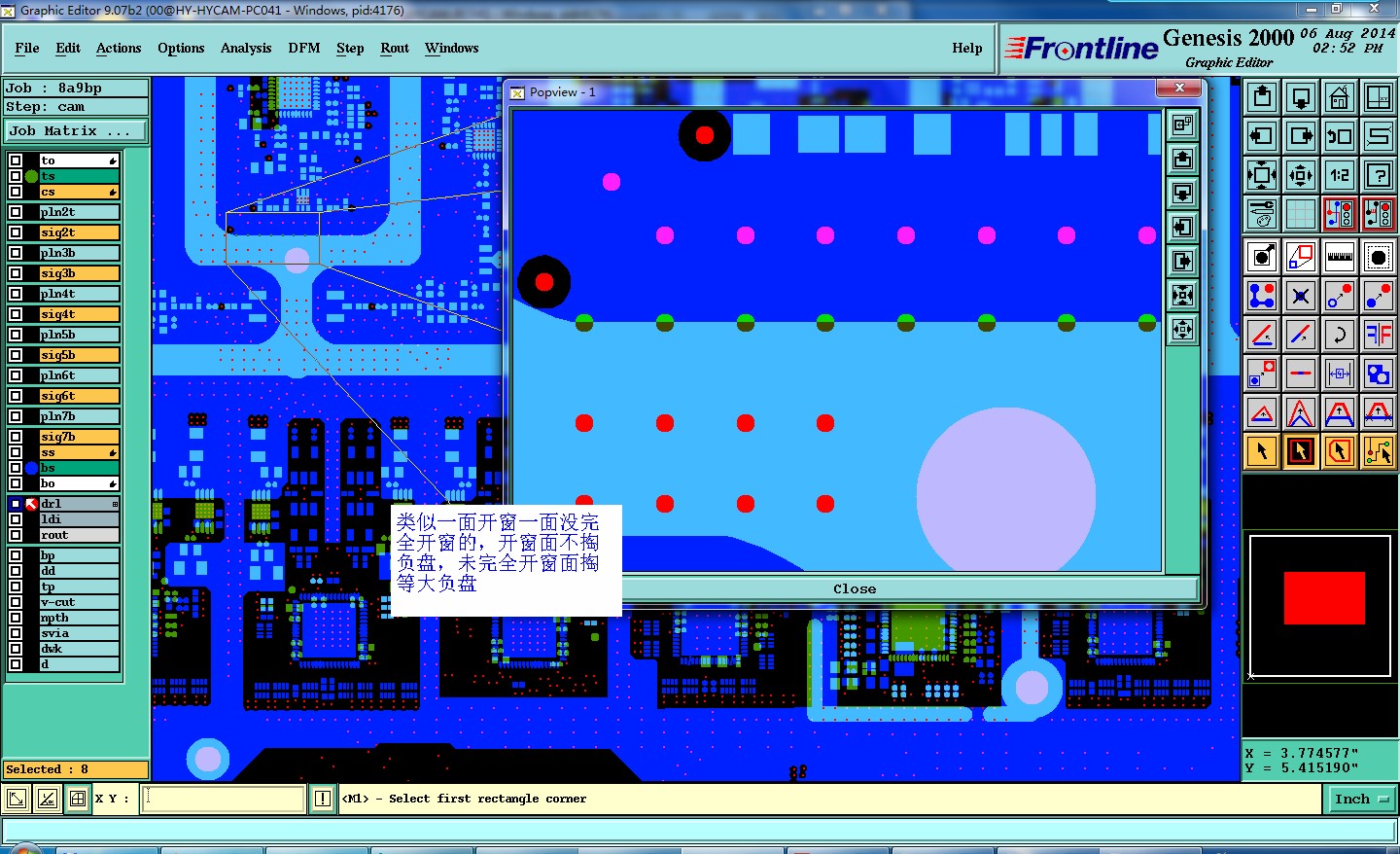The height and width of the screenshot is (854, 1400).
Task: Click the exclamation mark icon beside coordinate field
Action: click(x=323, y=799)
